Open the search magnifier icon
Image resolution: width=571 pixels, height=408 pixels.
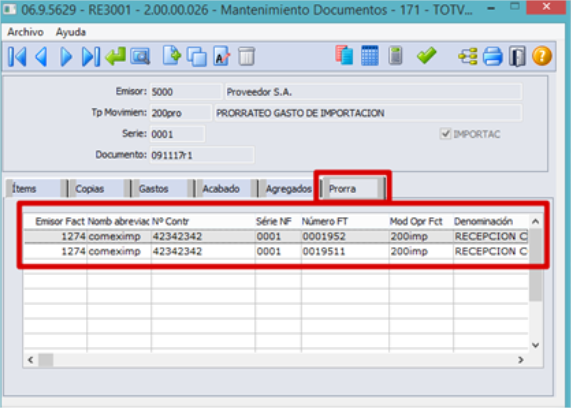[x=140, y=56]
